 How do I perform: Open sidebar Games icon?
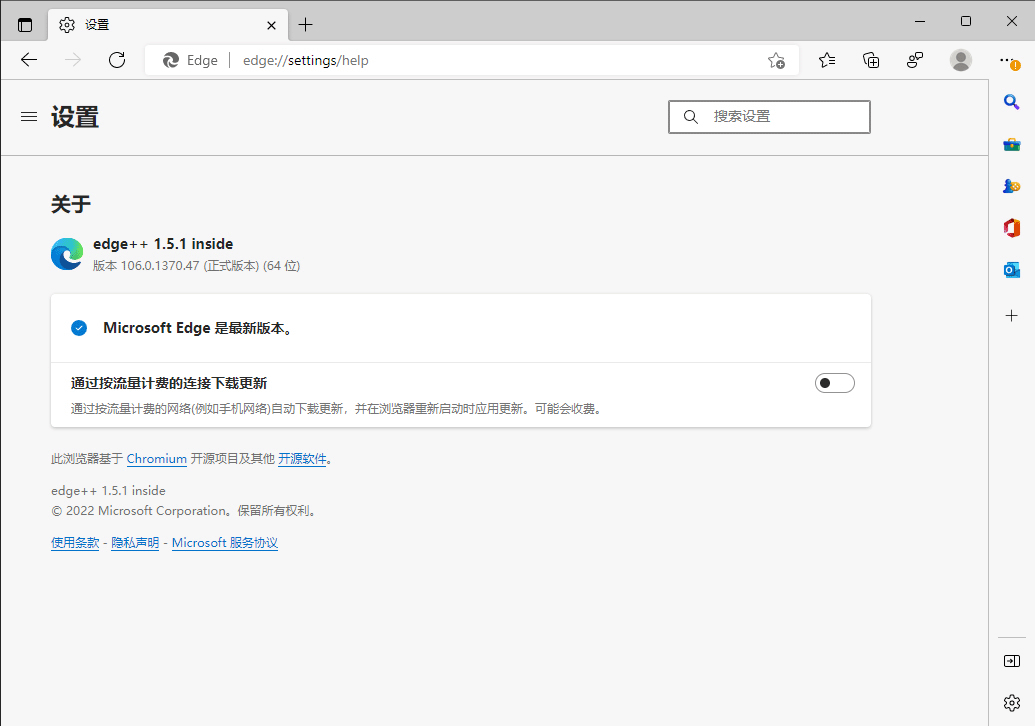click(x=1011, y=186)
